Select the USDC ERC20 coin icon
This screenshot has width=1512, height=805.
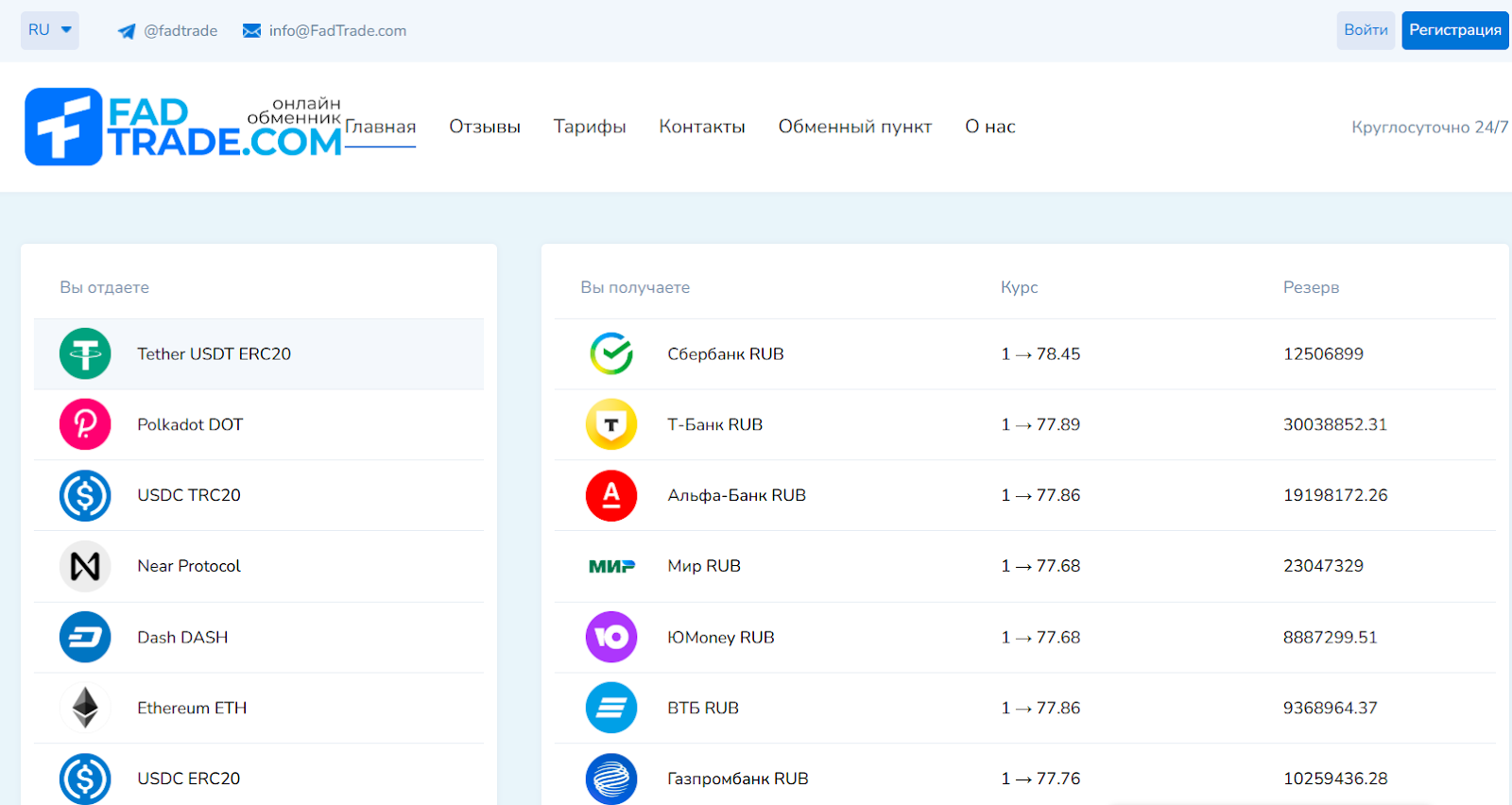pos(85,779)
